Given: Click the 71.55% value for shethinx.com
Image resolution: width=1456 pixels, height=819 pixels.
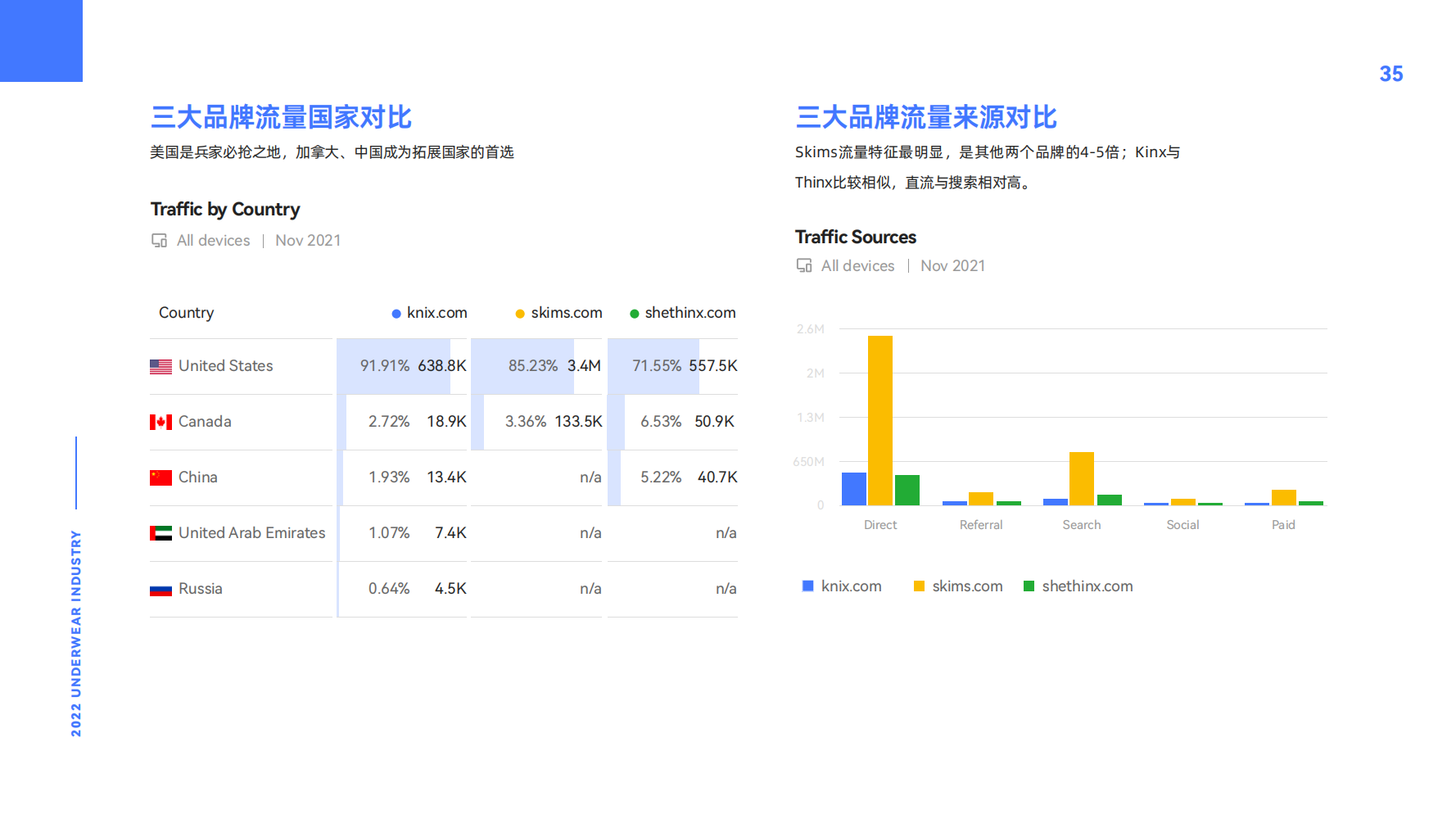Looking at the screenshot, I should point(657,366).
